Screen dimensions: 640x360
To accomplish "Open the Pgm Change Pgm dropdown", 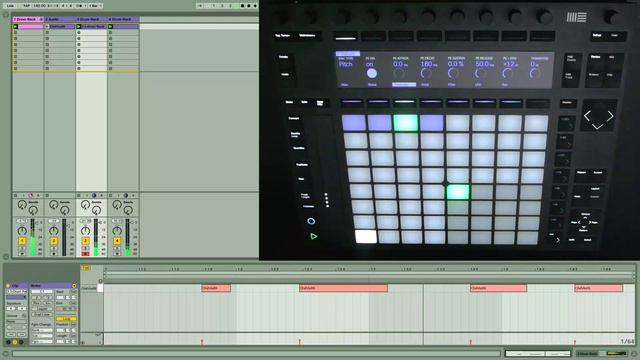I will pyautogui.click(x=42, y=341).
